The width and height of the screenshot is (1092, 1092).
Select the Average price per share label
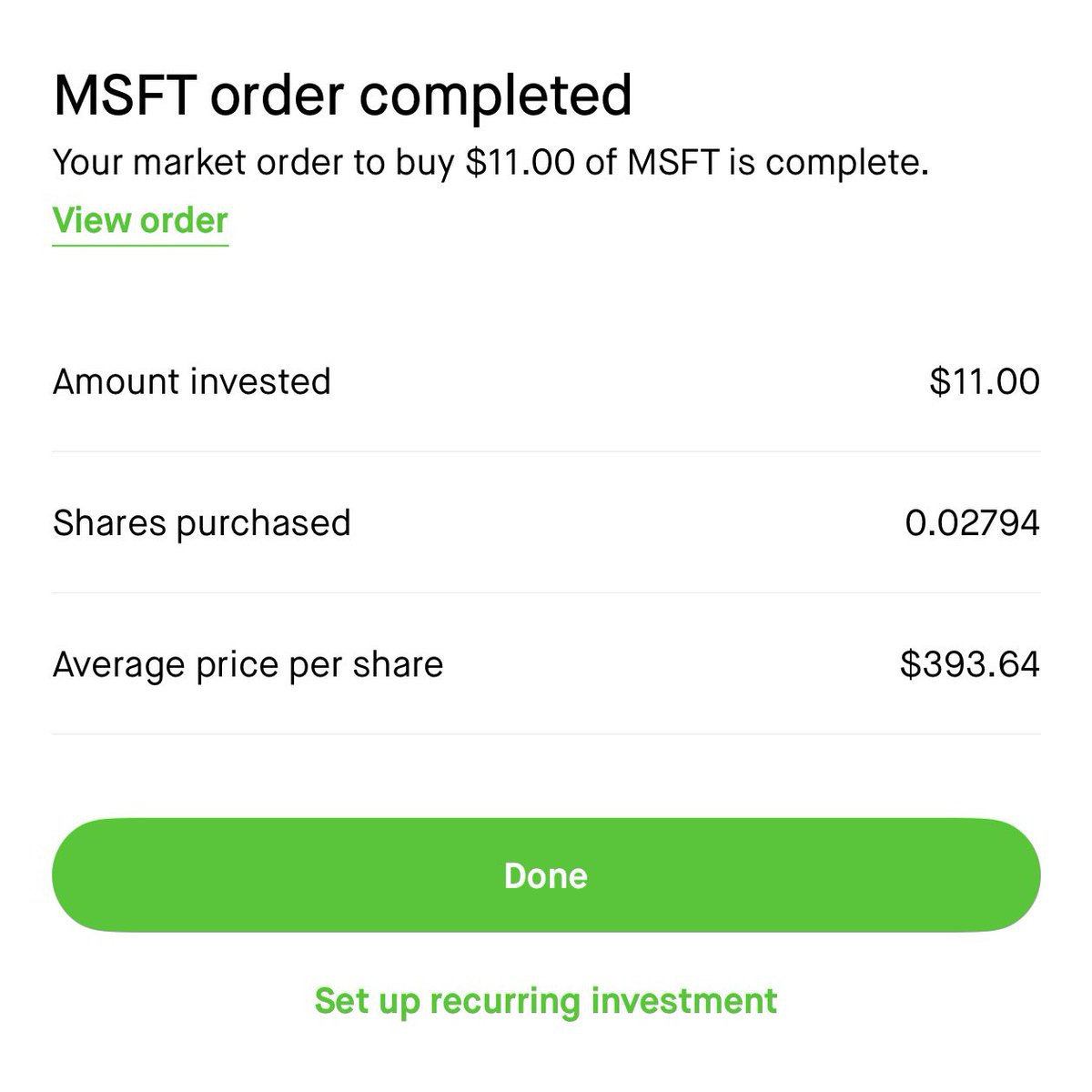click(248, 665)
